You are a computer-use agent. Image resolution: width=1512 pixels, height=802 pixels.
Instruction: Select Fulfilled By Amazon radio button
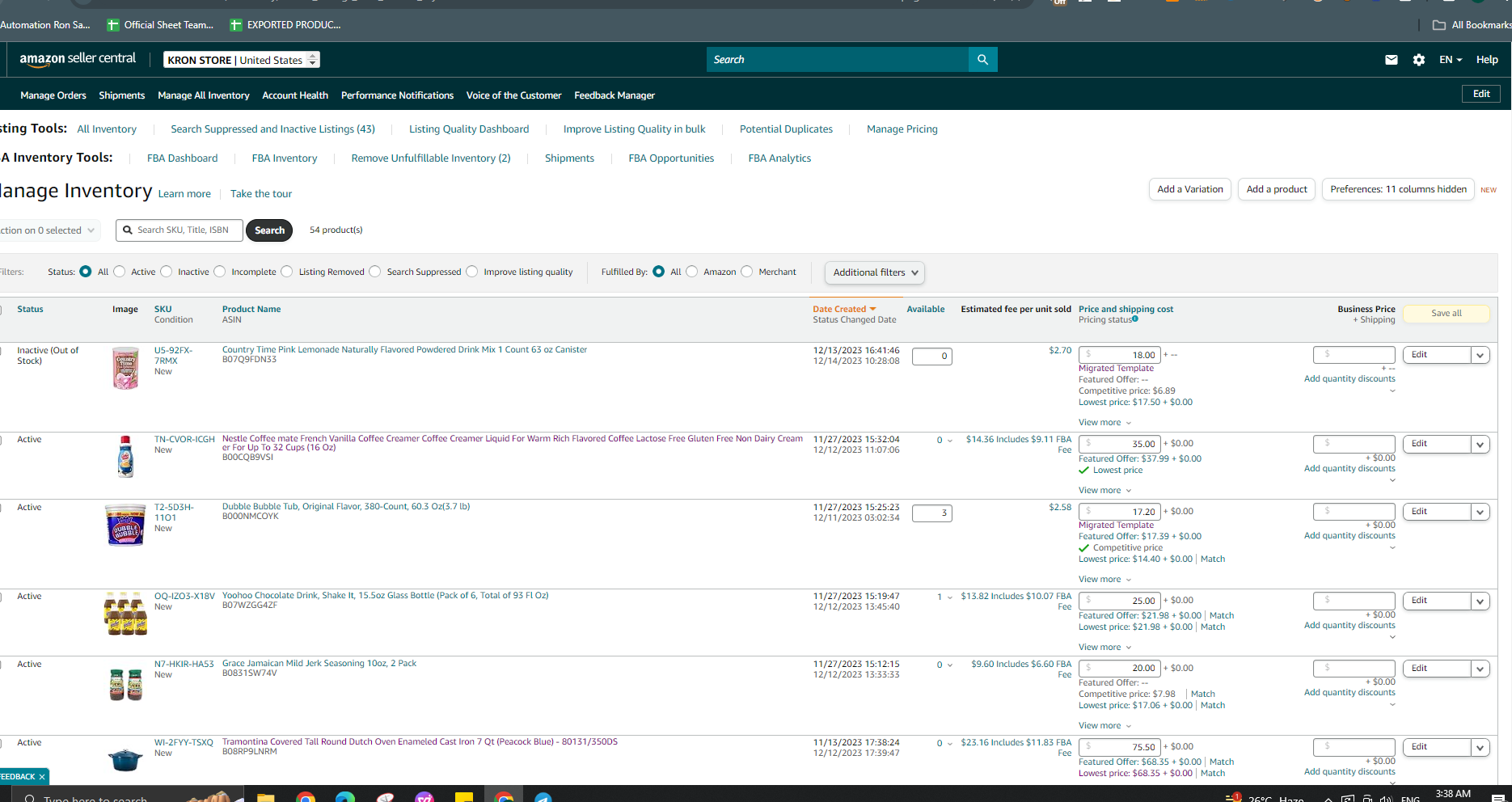pos(692,272)
